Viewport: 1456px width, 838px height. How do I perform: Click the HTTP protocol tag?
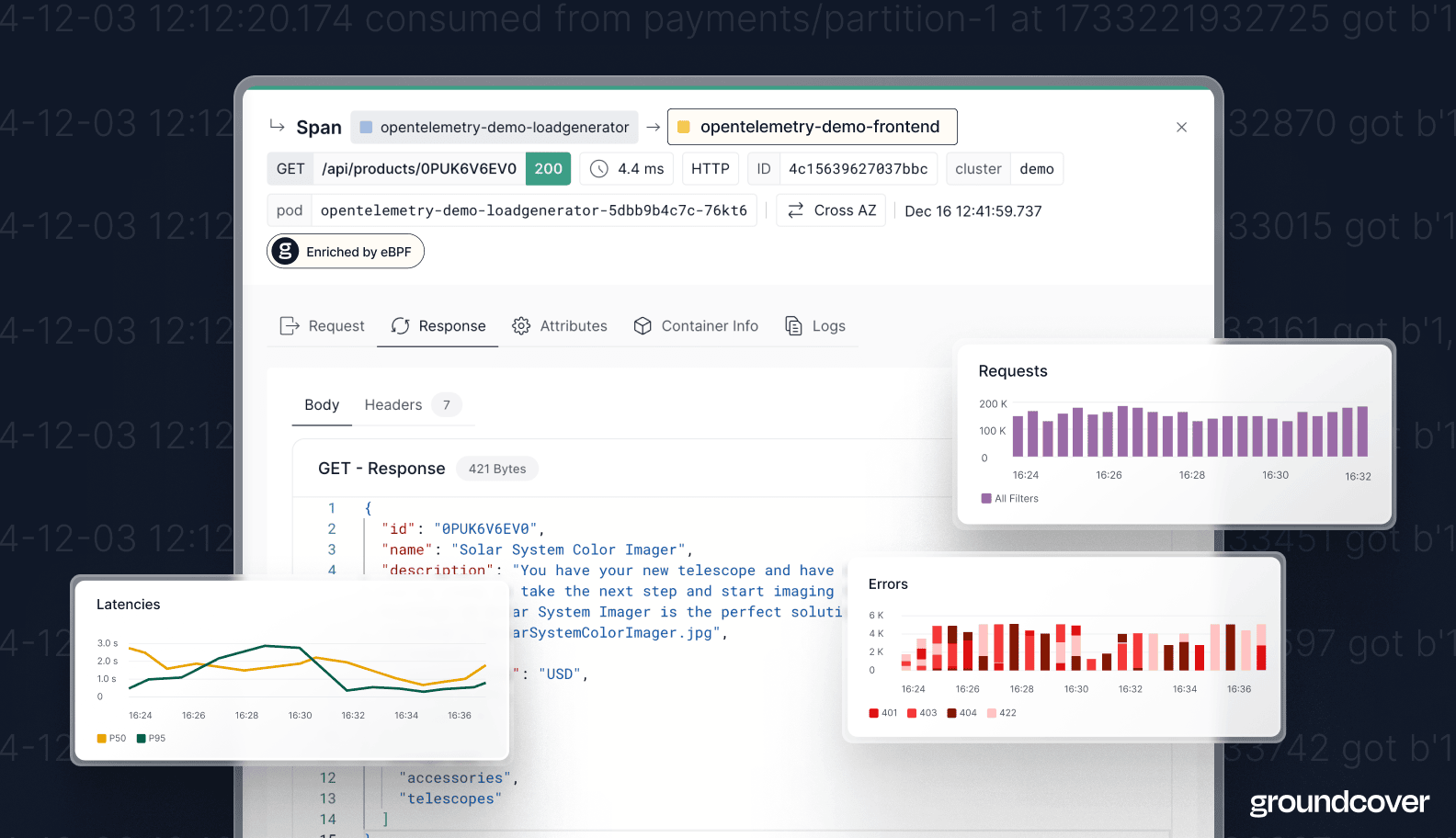pos(710,169)
